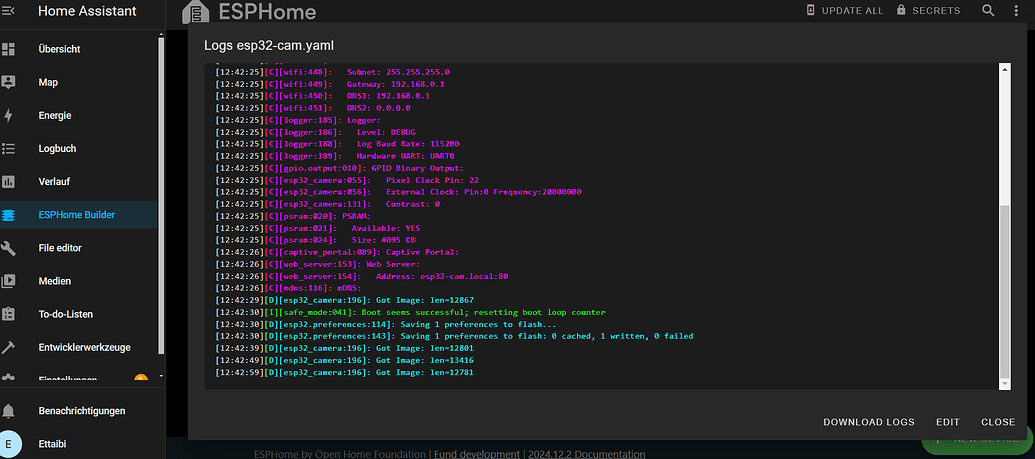The height and width of the screenshot is (459, 1035).
Task: Download logs for esp32-cam.yaml
Action: pyautogui.click(x=868, y=422)
